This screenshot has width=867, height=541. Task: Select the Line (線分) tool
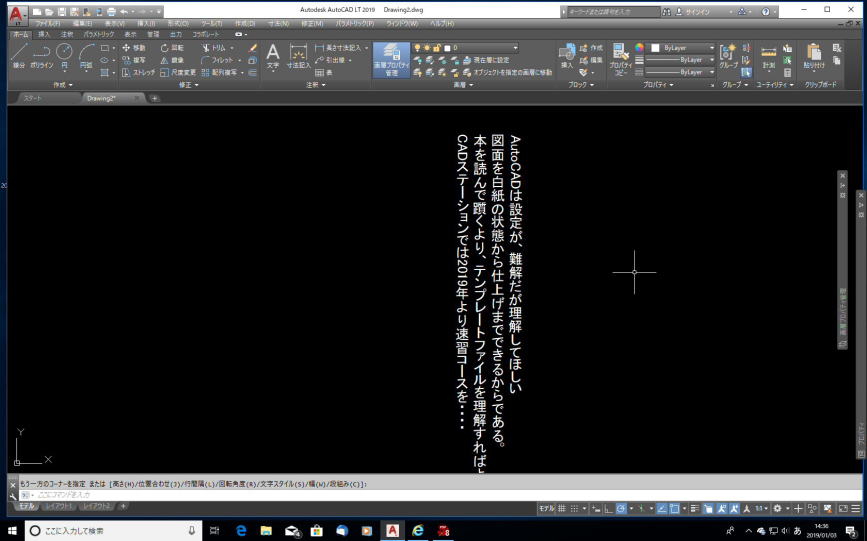(18, 55)
